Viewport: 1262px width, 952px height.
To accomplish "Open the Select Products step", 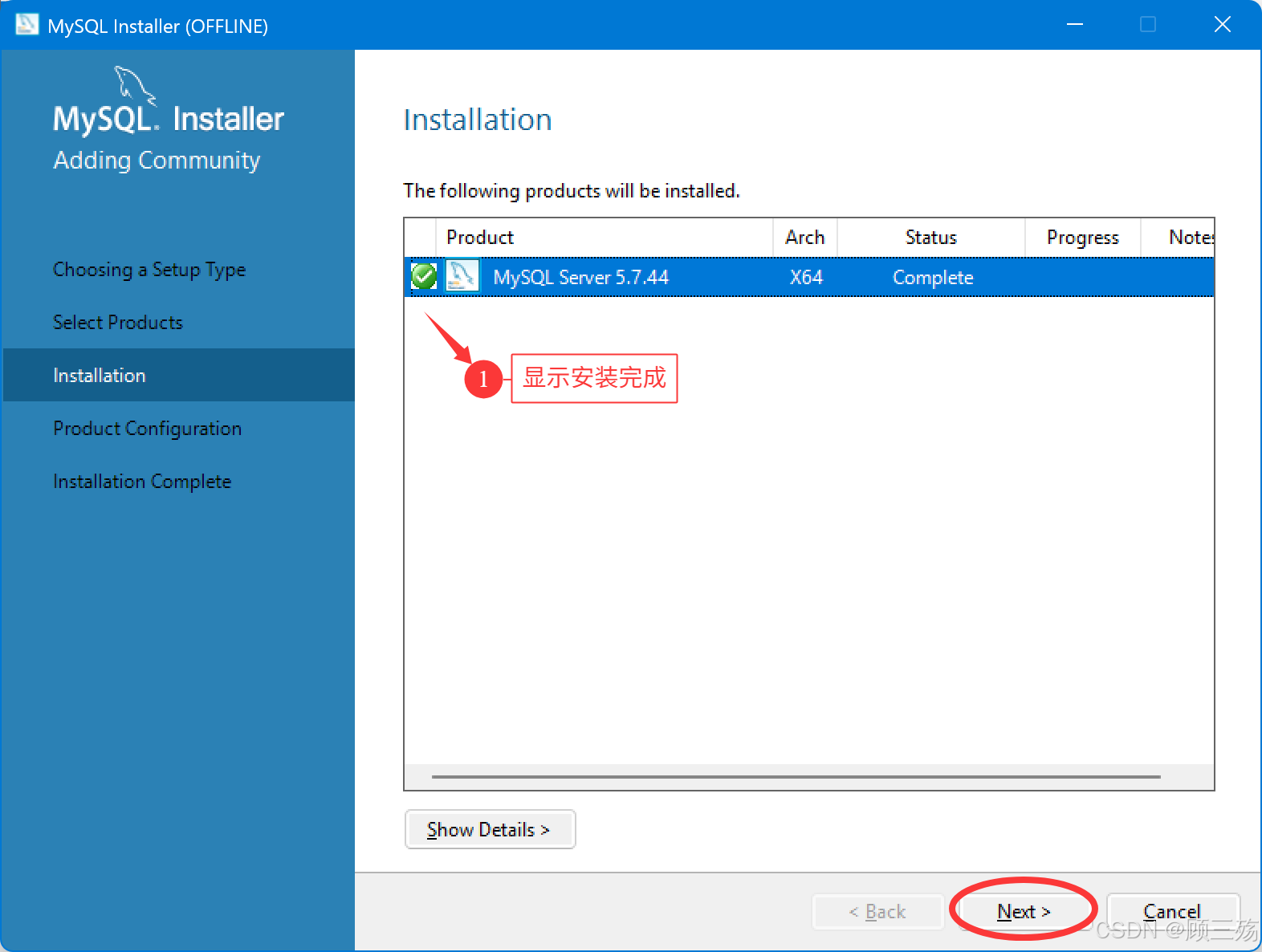I will (118, 323).
